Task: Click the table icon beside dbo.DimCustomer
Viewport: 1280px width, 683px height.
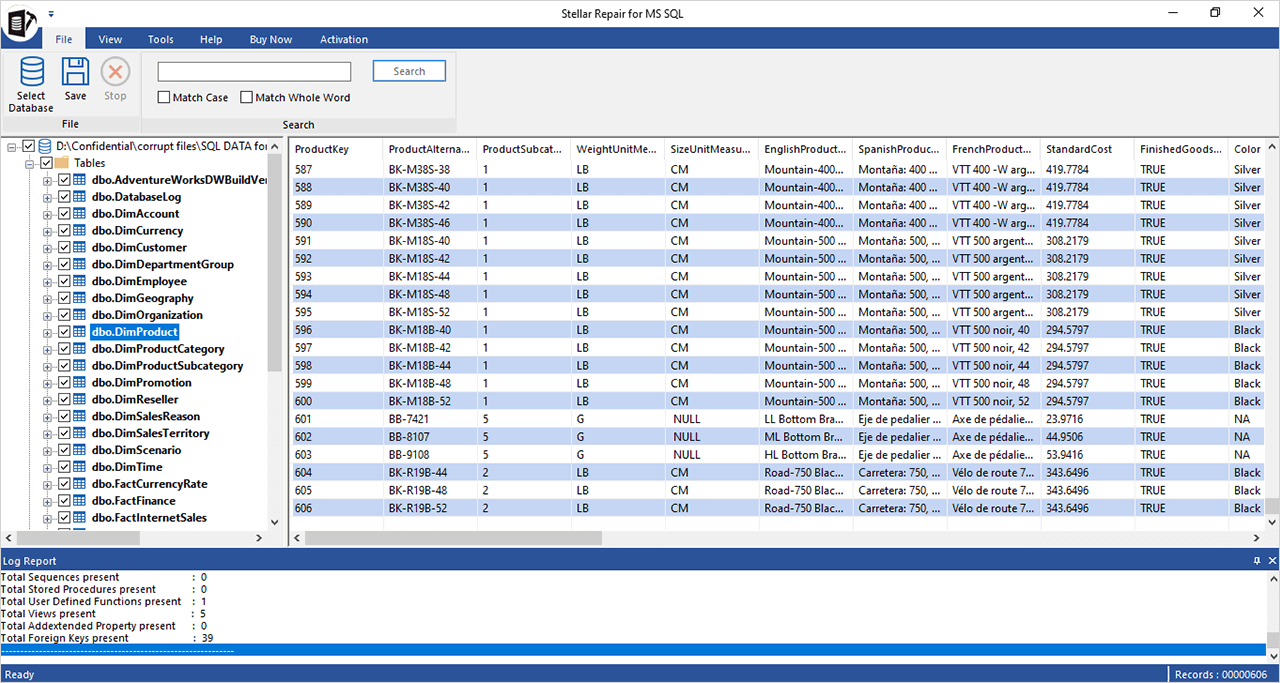Action: [x=80, y=247]
